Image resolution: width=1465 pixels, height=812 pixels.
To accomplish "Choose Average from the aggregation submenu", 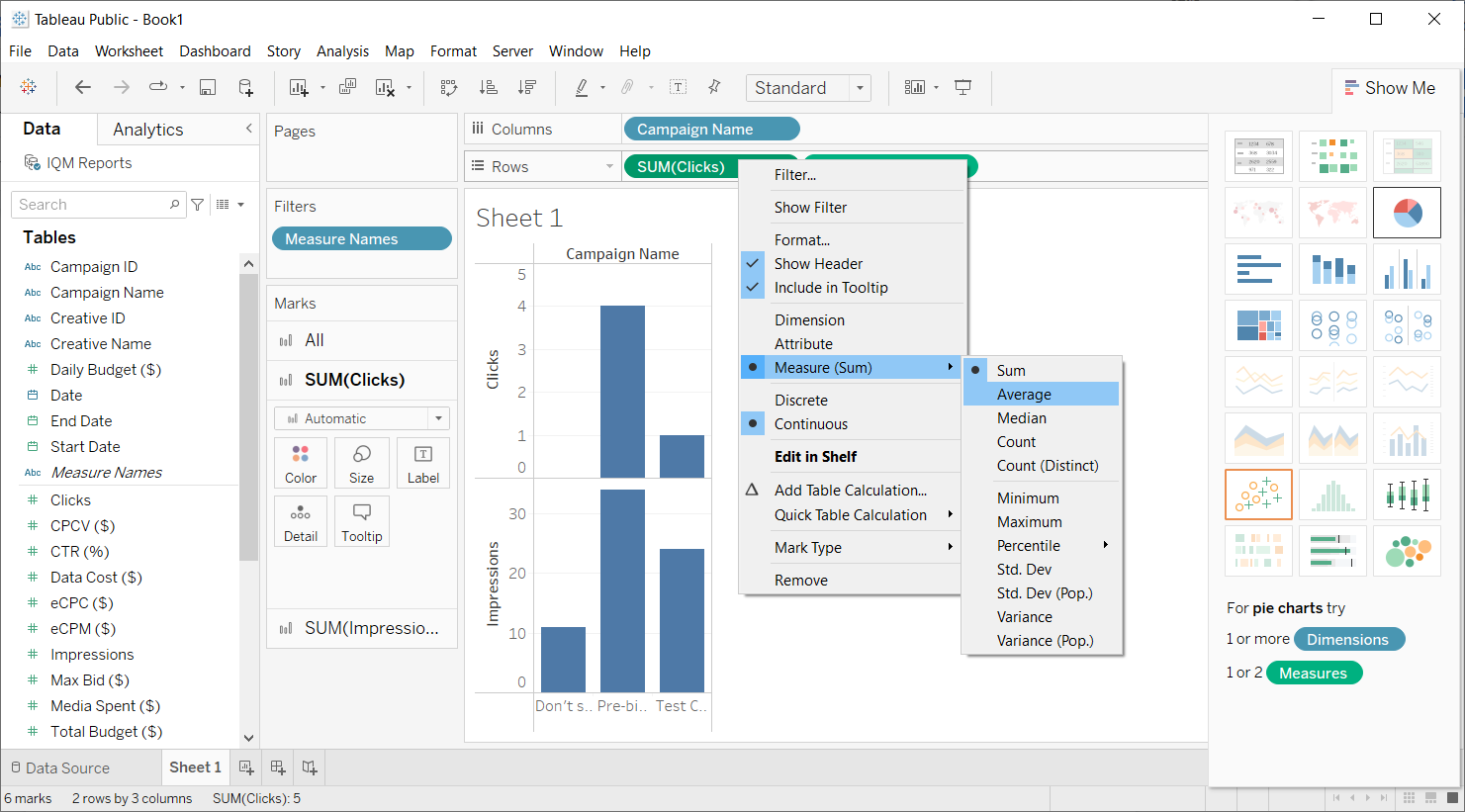I will pos(1024,395).
